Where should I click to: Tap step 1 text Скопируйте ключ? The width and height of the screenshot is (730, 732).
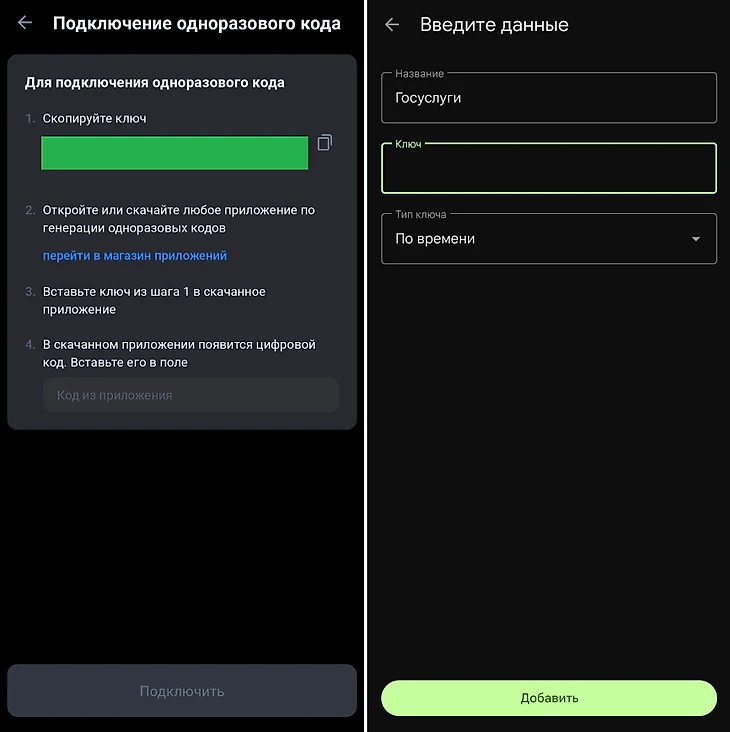click(x=95, y=119)
